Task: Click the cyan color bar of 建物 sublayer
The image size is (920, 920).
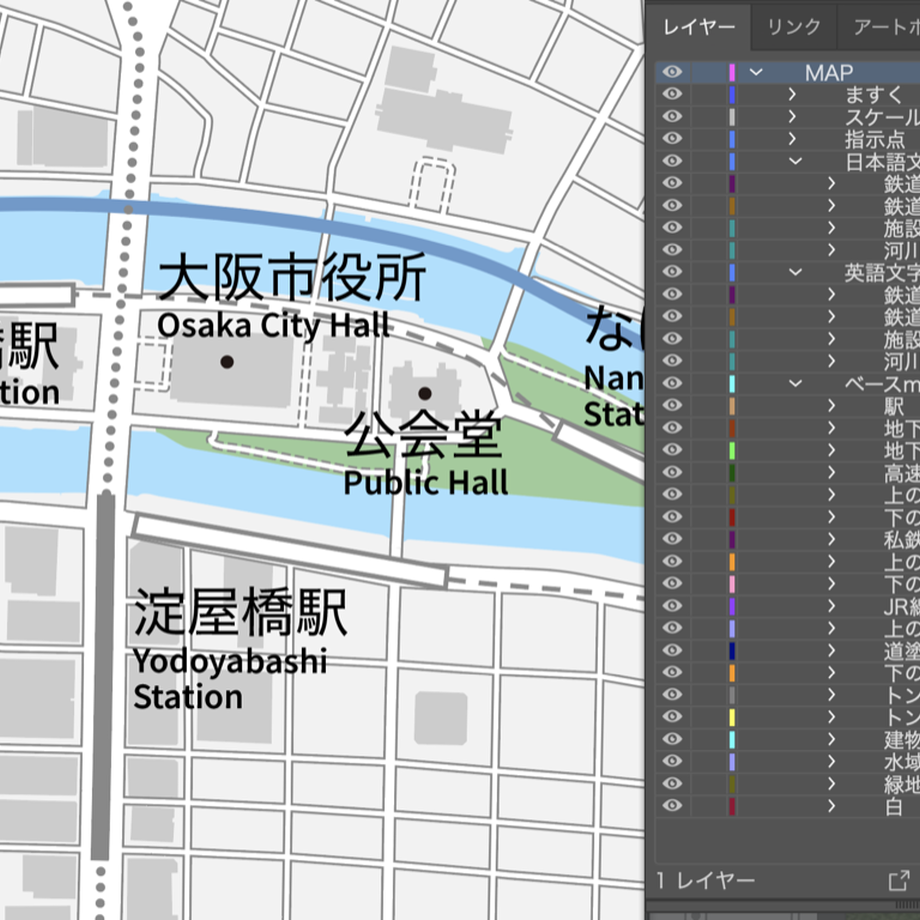Action: [732, 739]
